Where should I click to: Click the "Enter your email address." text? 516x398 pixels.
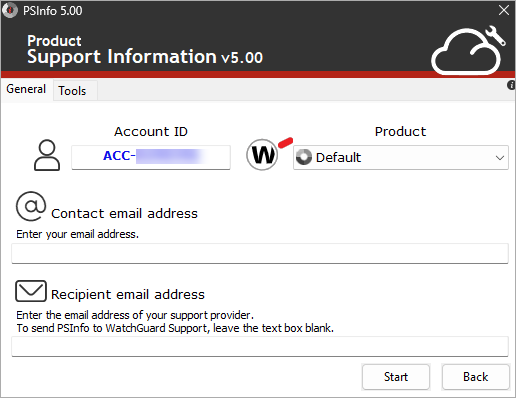tap(77, 234)
